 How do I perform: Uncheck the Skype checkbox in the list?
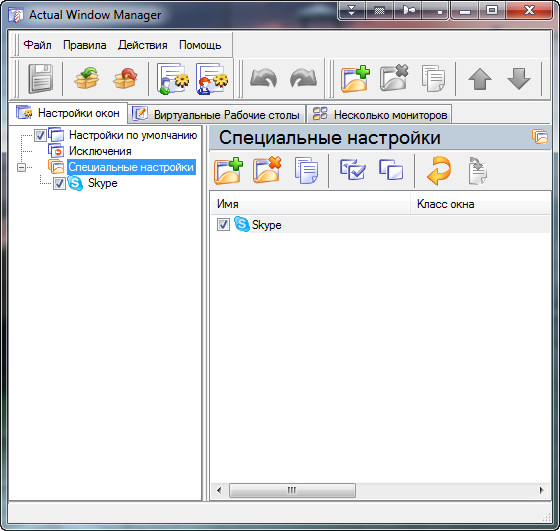coord(223,225)
